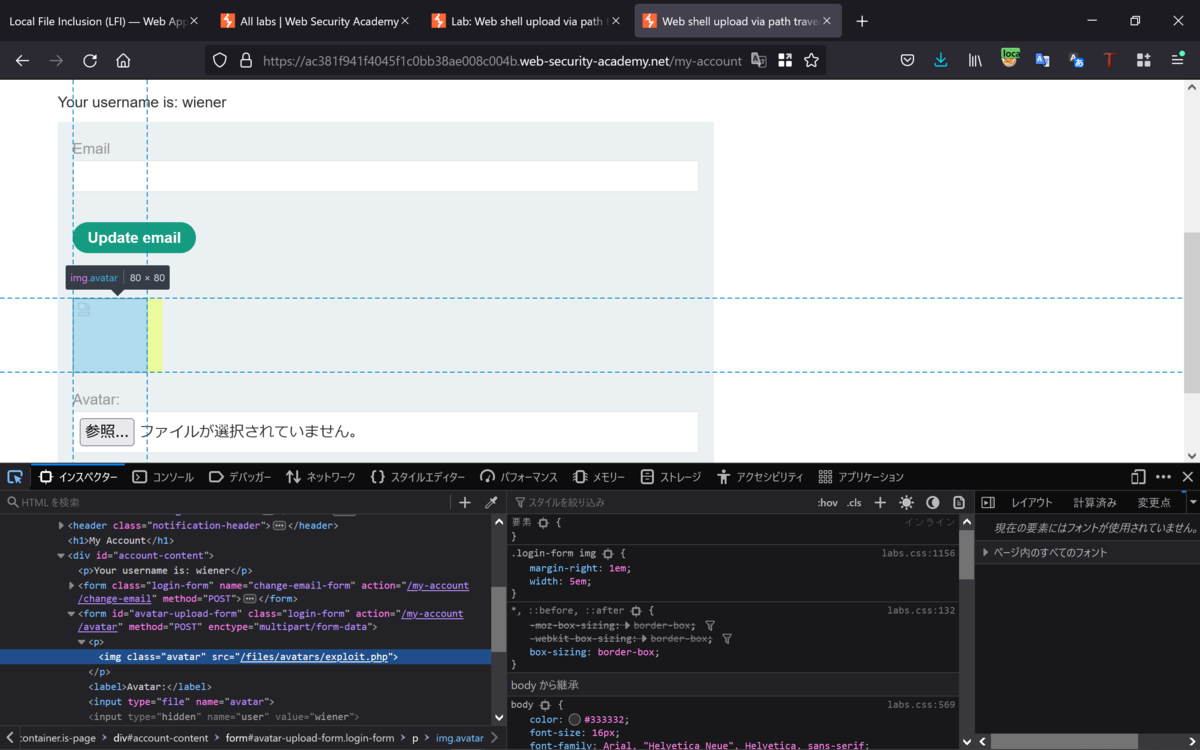Toggle the three-pane inspector sidebar icon

click(987, 502)
